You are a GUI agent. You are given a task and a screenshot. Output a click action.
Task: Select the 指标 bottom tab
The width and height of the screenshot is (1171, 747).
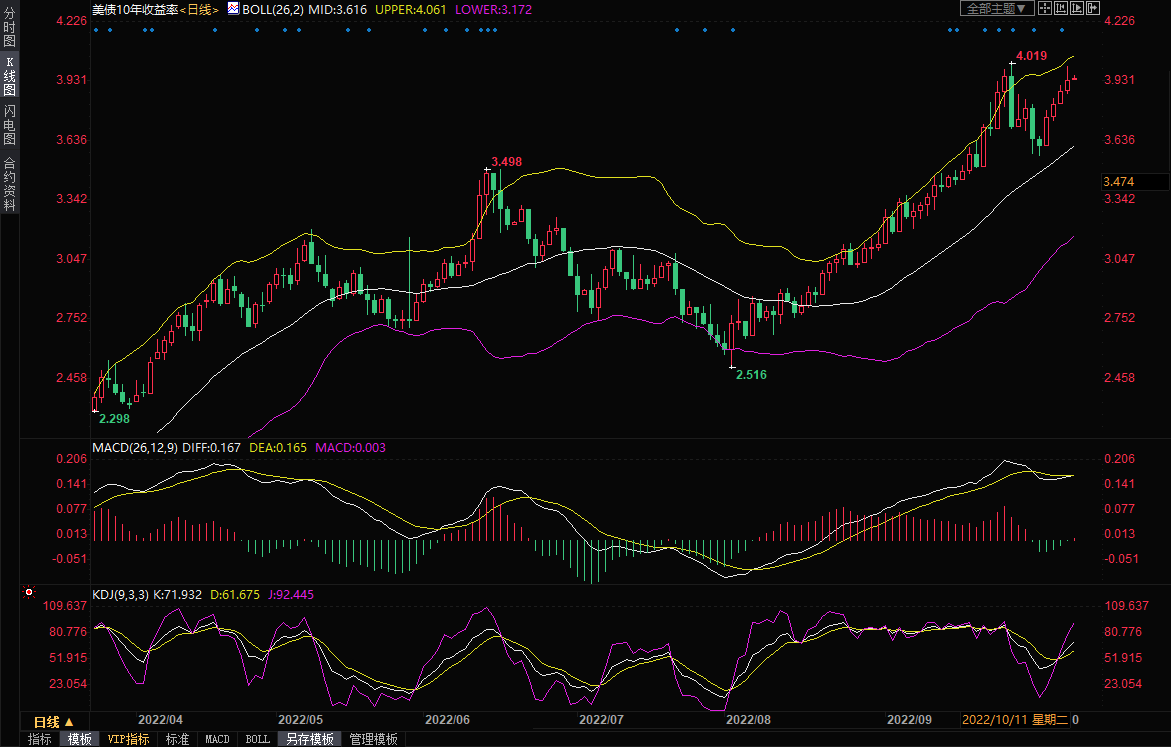pos(39,739)
